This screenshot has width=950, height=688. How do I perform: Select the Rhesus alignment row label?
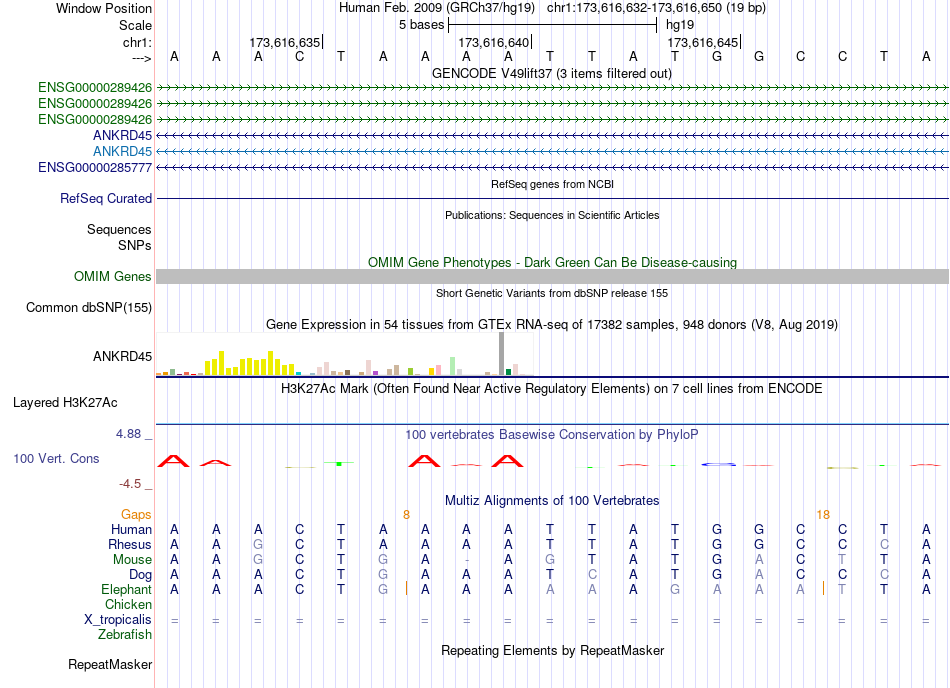point(130,545)
